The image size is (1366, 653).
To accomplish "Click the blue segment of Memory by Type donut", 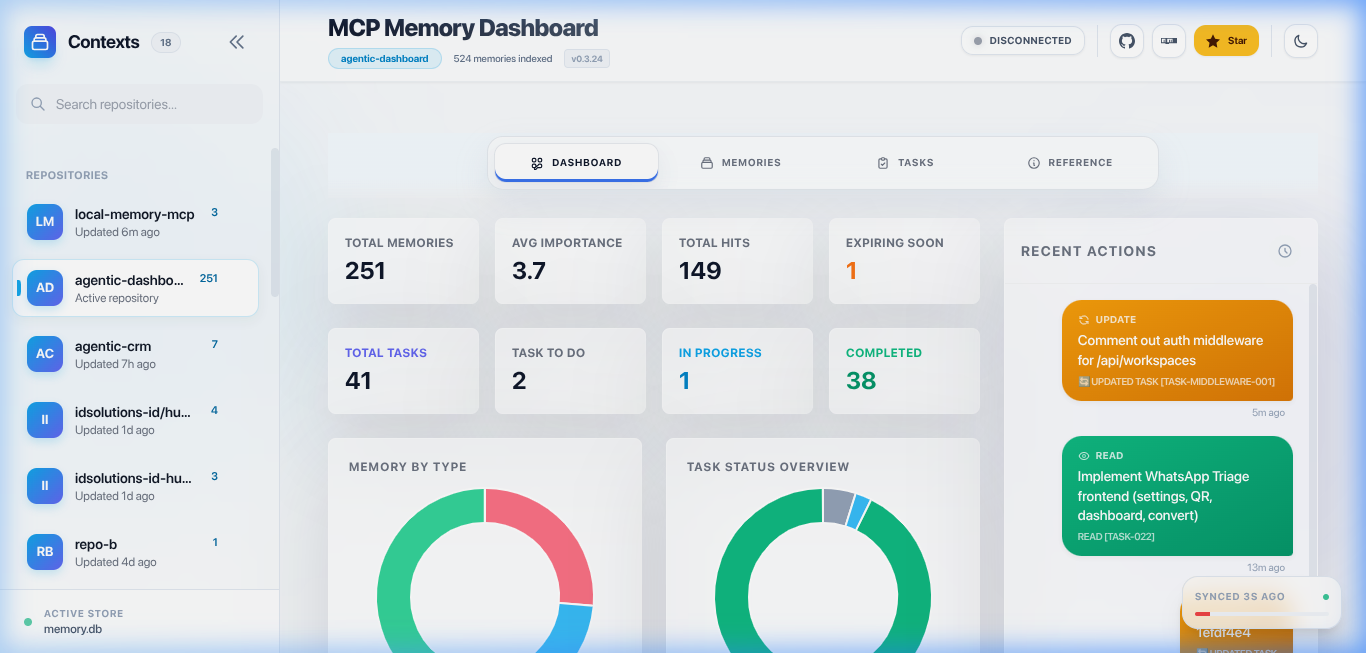I will (571, 628).
